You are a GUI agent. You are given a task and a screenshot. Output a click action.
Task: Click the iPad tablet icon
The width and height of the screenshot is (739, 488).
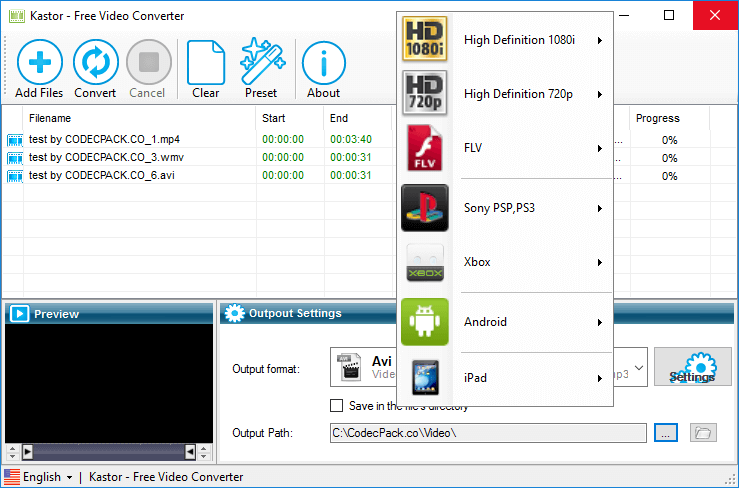click(x=426, y=377)
